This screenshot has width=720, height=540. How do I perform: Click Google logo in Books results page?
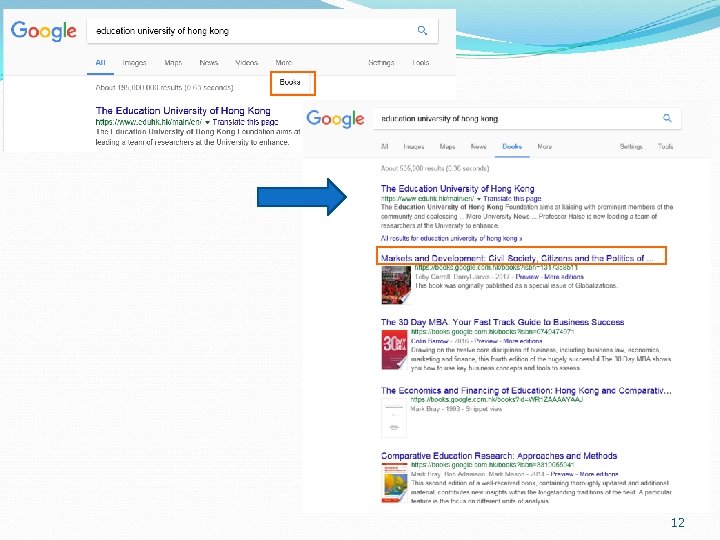[x=335, y=119]
